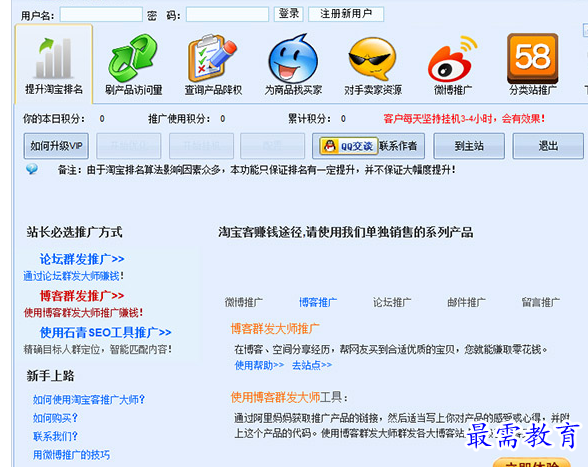The width and height of the screenshot is (588, 467).
Task: Switch to the 博客推广 sub-tab
Action: [x=318, y=302]
